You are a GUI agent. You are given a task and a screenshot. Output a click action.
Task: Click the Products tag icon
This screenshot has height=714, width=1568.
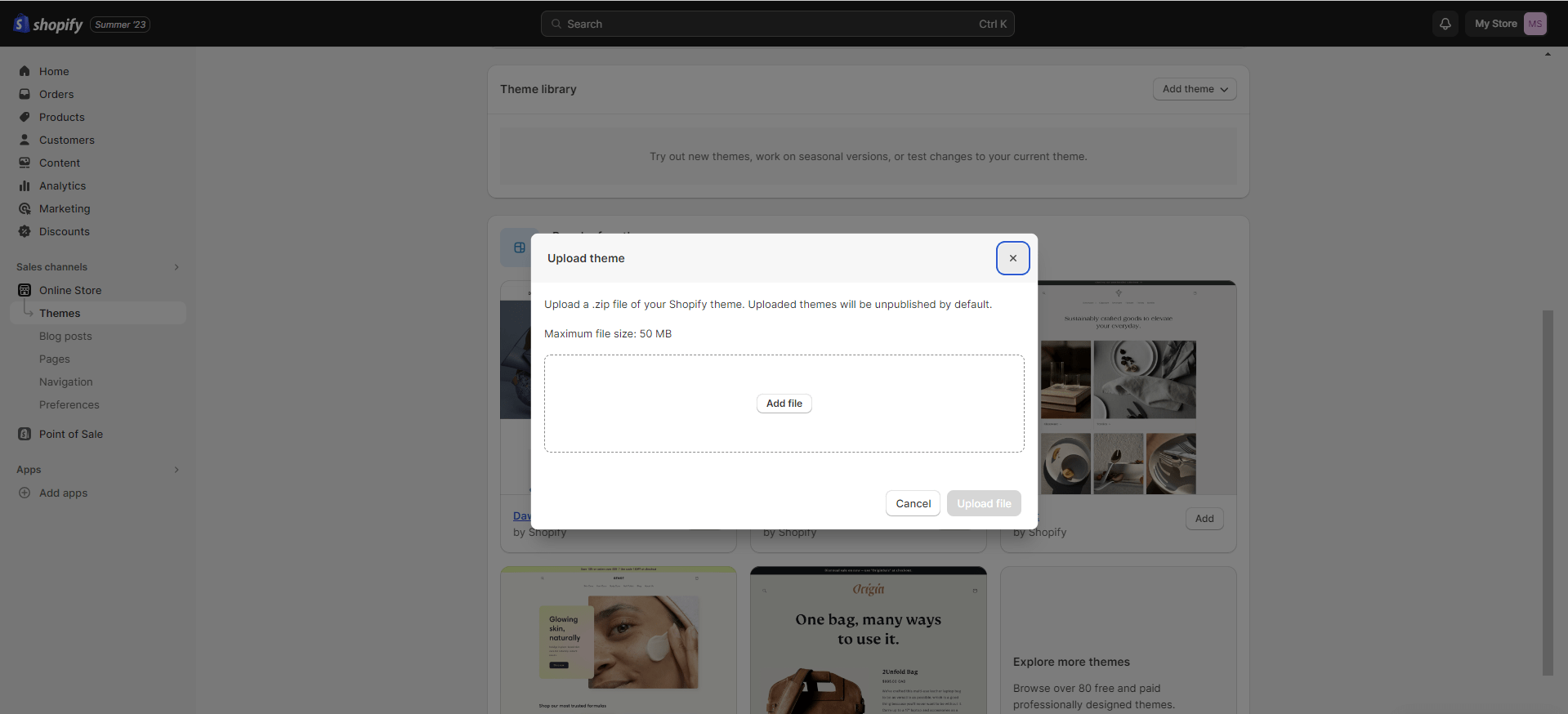point(25,117)
